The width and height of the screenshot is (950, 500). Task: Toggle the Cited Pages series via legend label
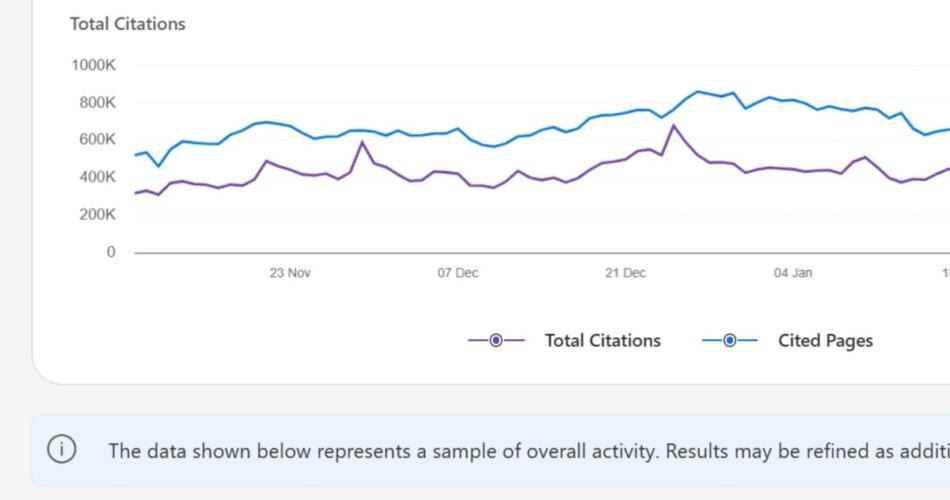coord(825,341)
